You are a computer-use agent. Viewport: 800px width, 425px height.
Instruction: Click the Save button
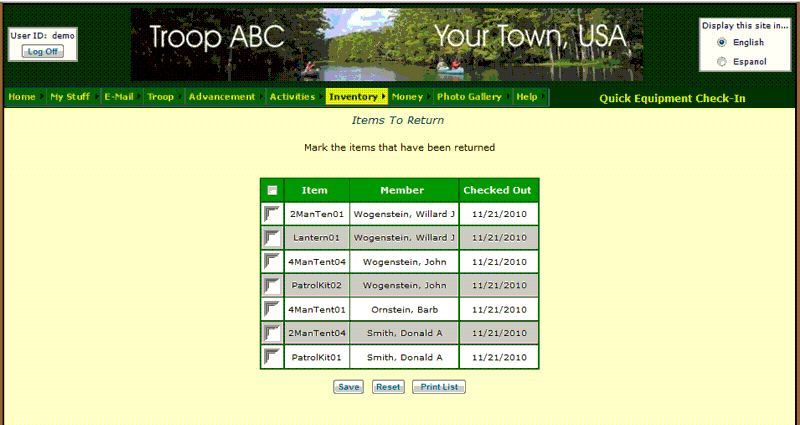(x=348, y=387)
